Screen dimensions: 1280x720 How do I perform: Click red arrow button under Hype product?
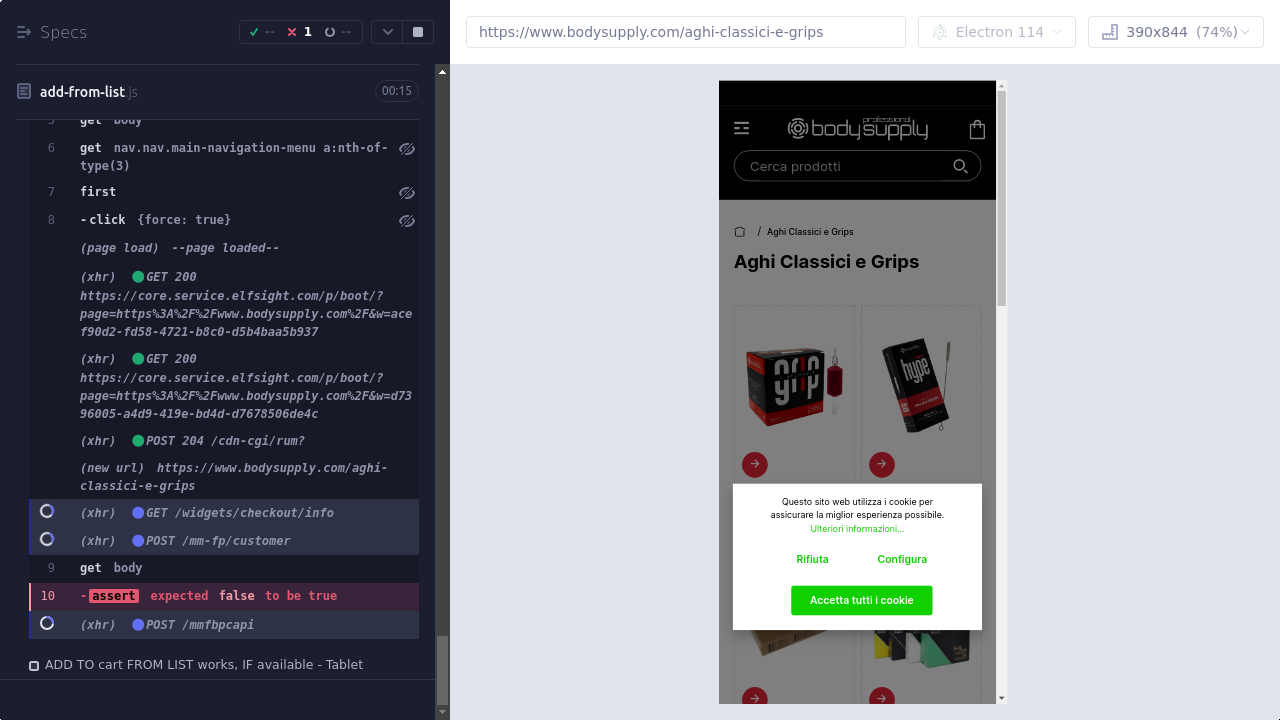point(881,464)
